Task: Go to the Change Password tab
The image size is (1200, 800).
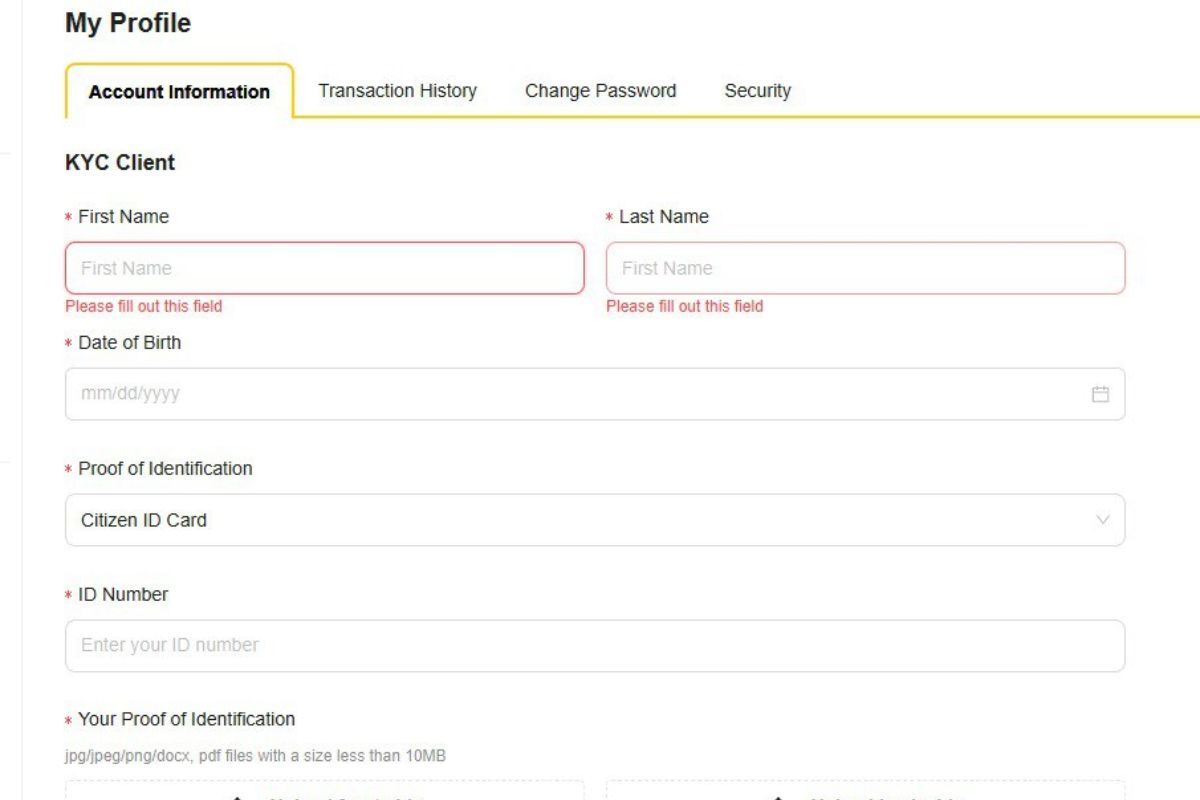Action: click(600, 91)
